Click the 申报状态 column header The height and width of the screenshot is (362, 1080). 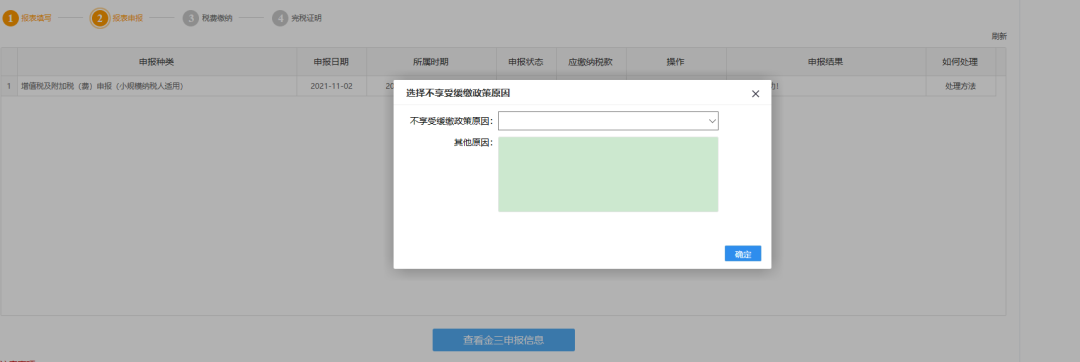pos(526,62)
